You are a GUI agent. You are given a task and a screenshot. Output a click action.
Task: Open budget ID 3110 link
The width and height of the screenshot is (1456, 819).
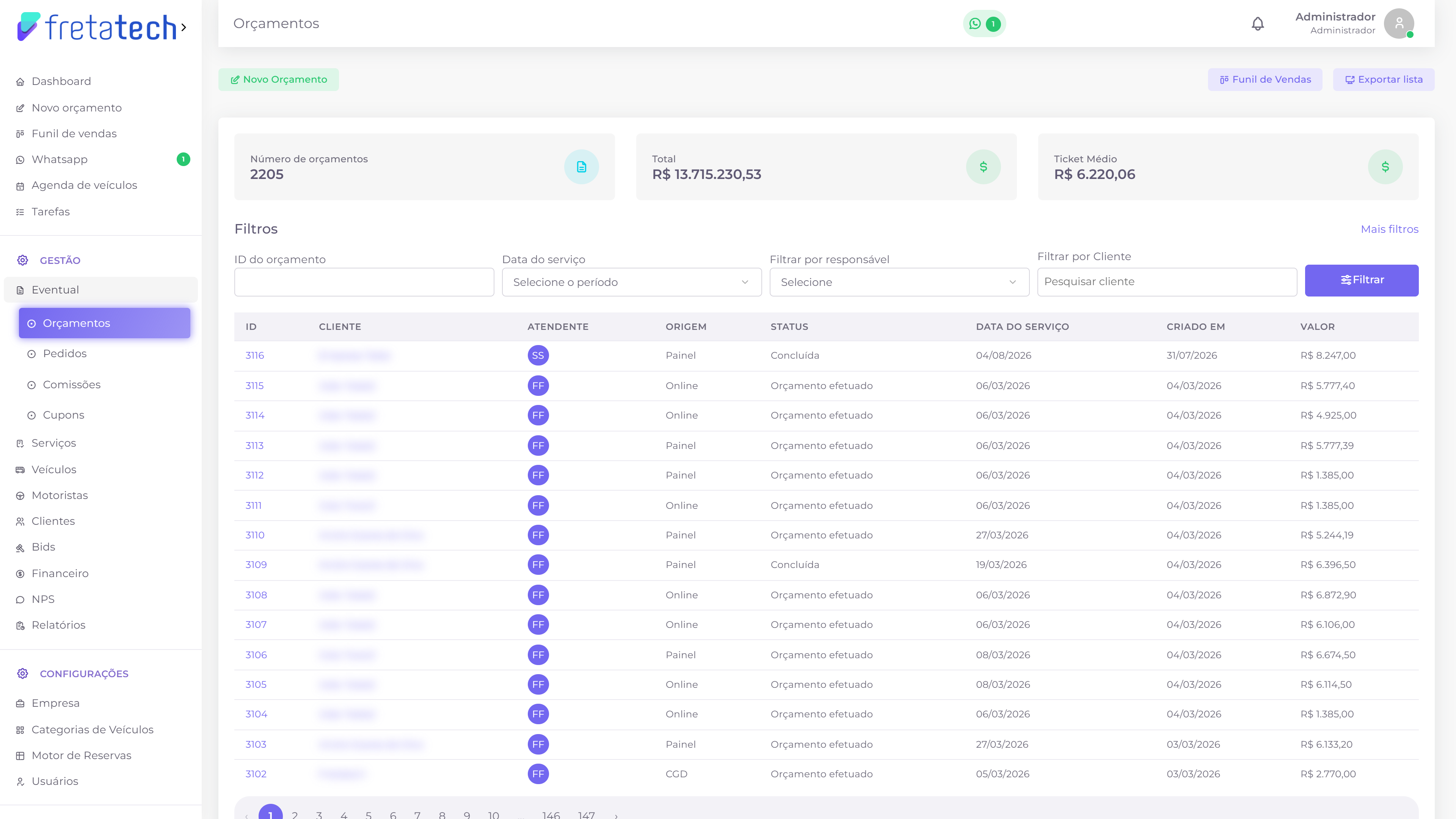click(255, 535)
